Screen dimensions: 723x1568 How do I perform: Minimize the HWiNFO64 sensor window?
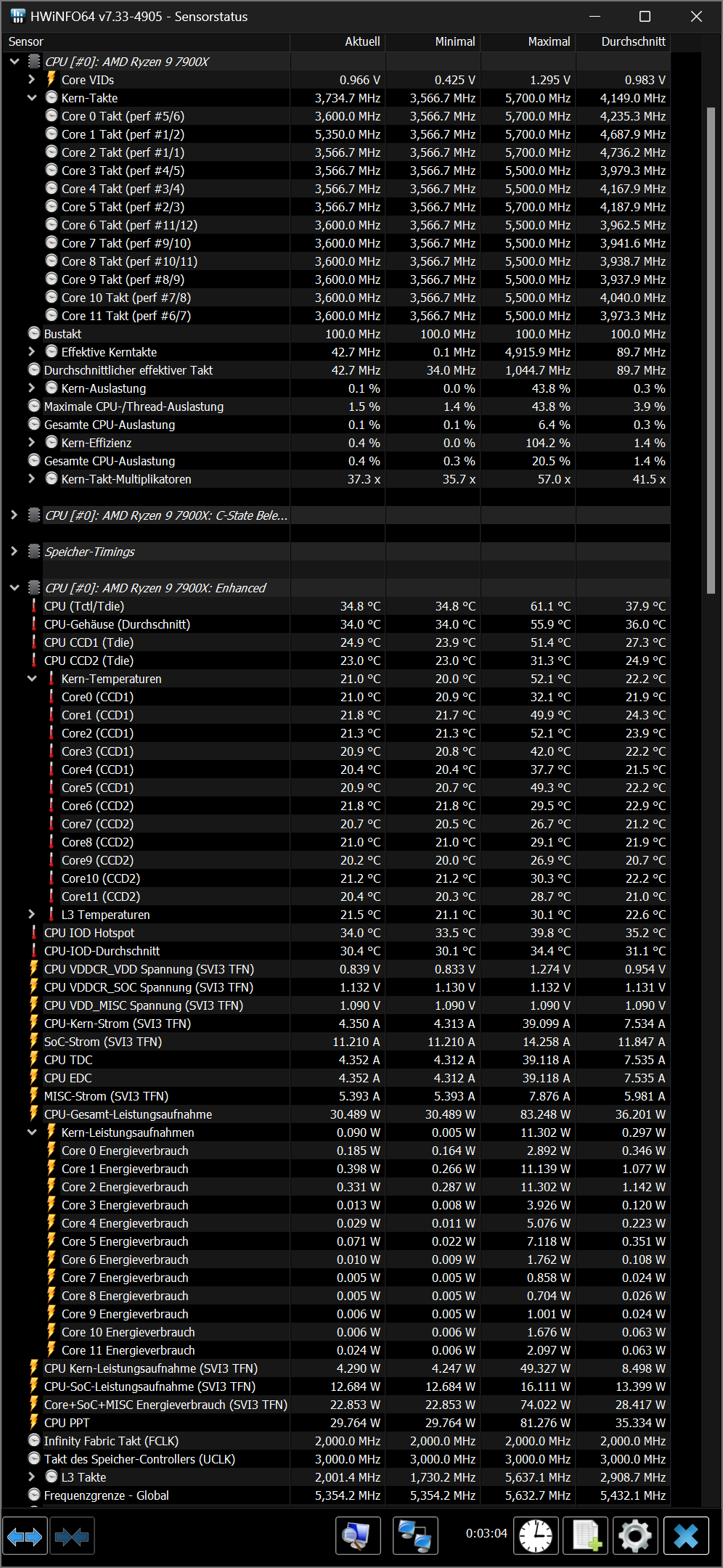tap(595, 16)
